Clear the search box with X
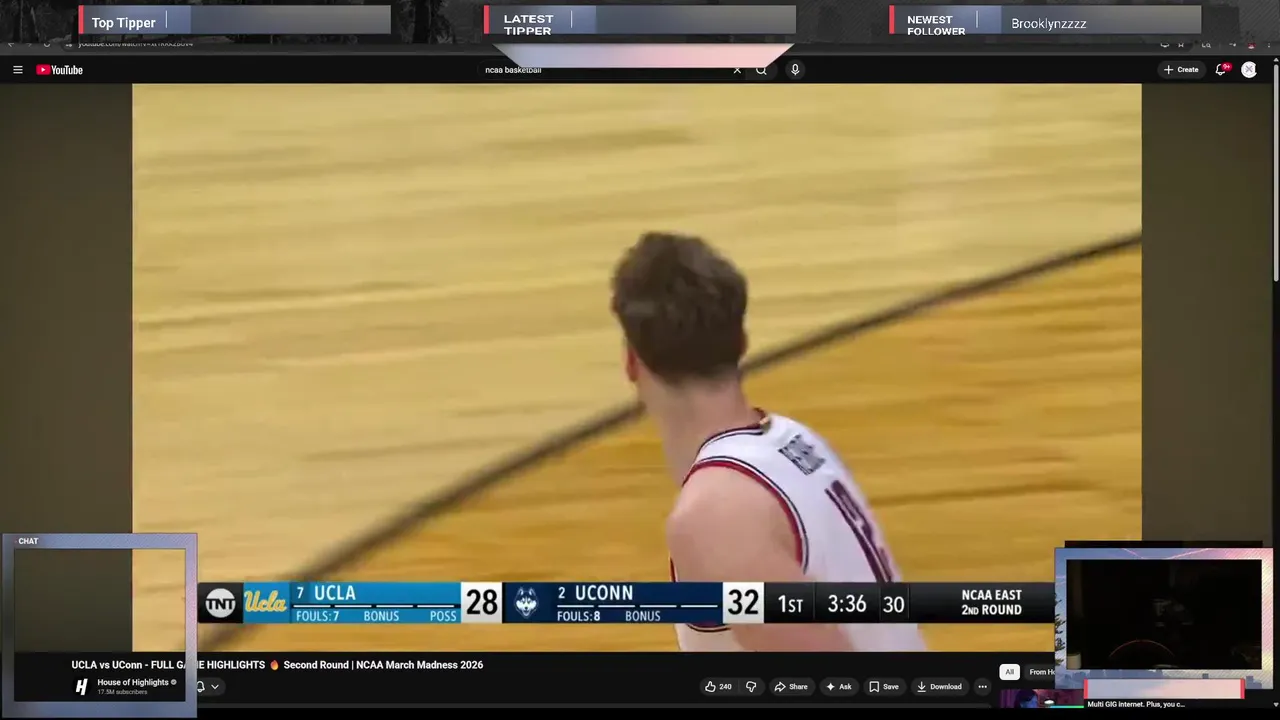Viewport: 1280px width, 720px height. pyautogui.click(x=737, y=70)
